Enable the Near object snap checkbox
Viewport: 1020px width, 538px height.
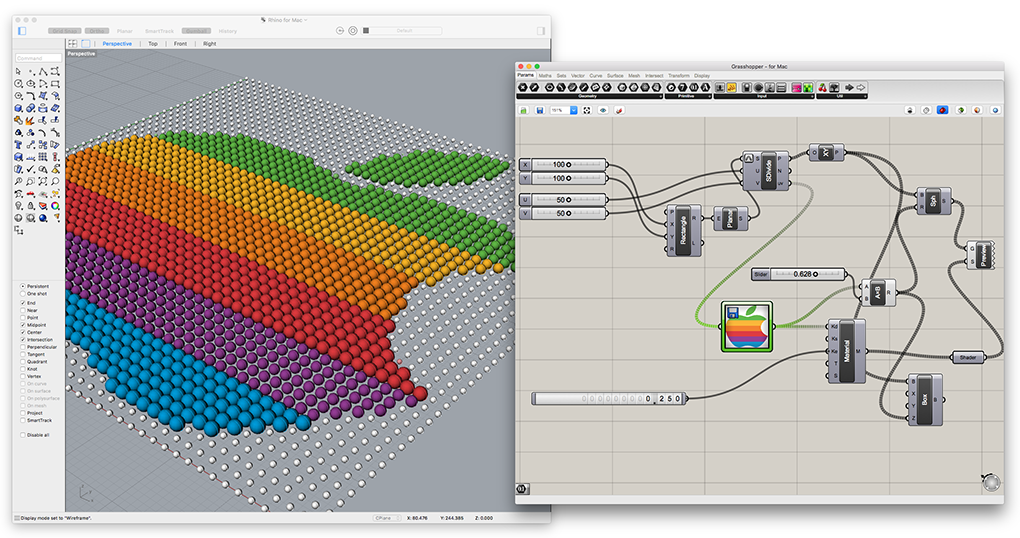(23, 310)
